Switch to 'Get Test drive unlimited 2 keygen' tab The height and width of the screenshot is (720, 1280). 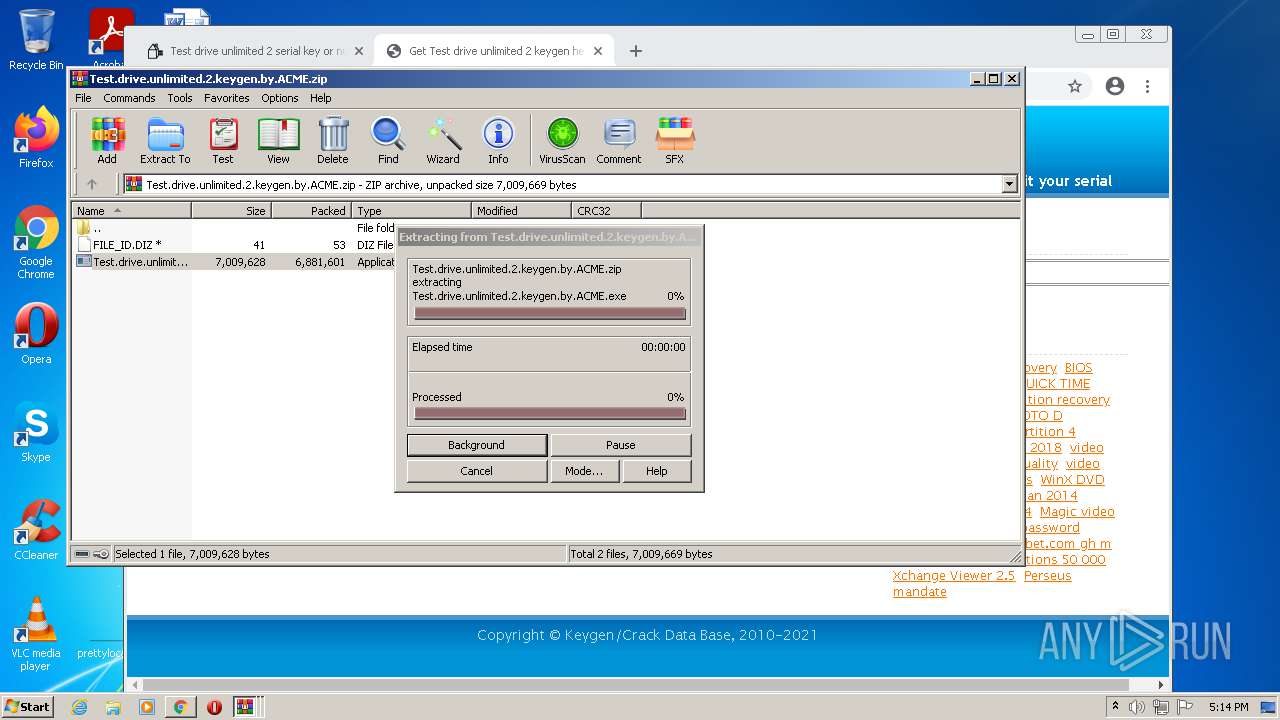pyautogui.click(x=495, y=51)
